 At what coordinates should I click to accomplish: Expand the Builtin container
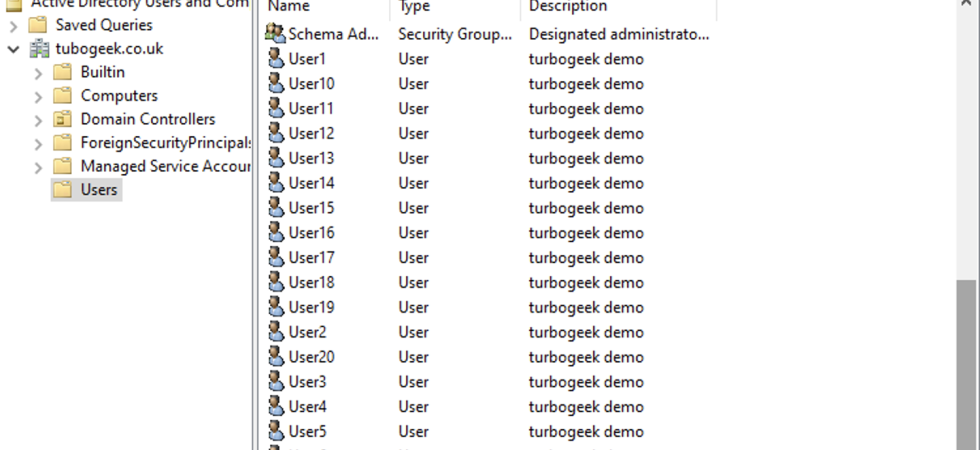38,73
